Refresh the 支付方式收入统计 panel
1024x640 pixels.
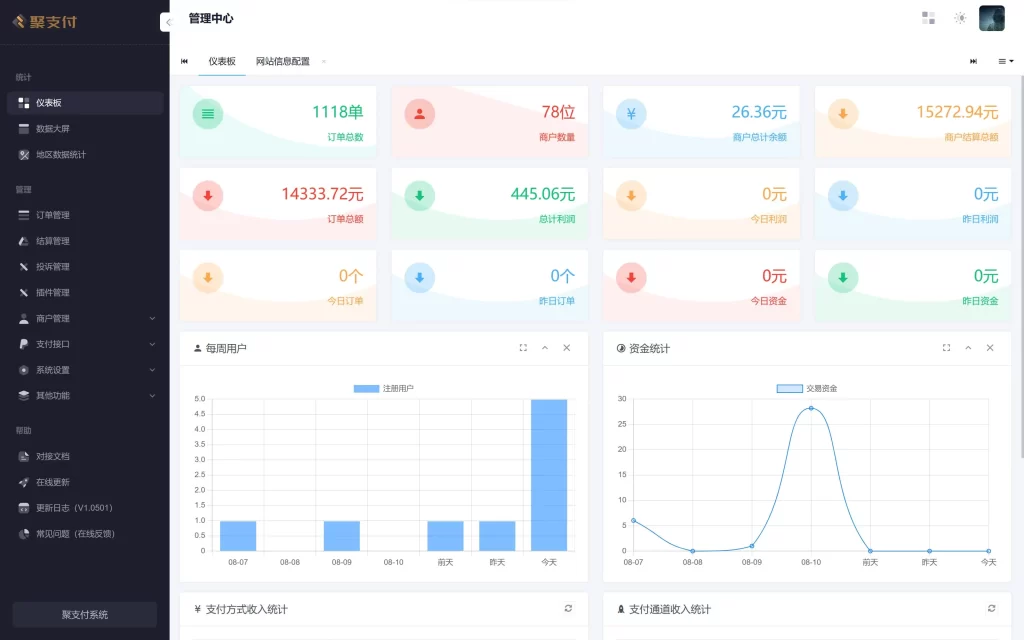(x=568, y=609)
